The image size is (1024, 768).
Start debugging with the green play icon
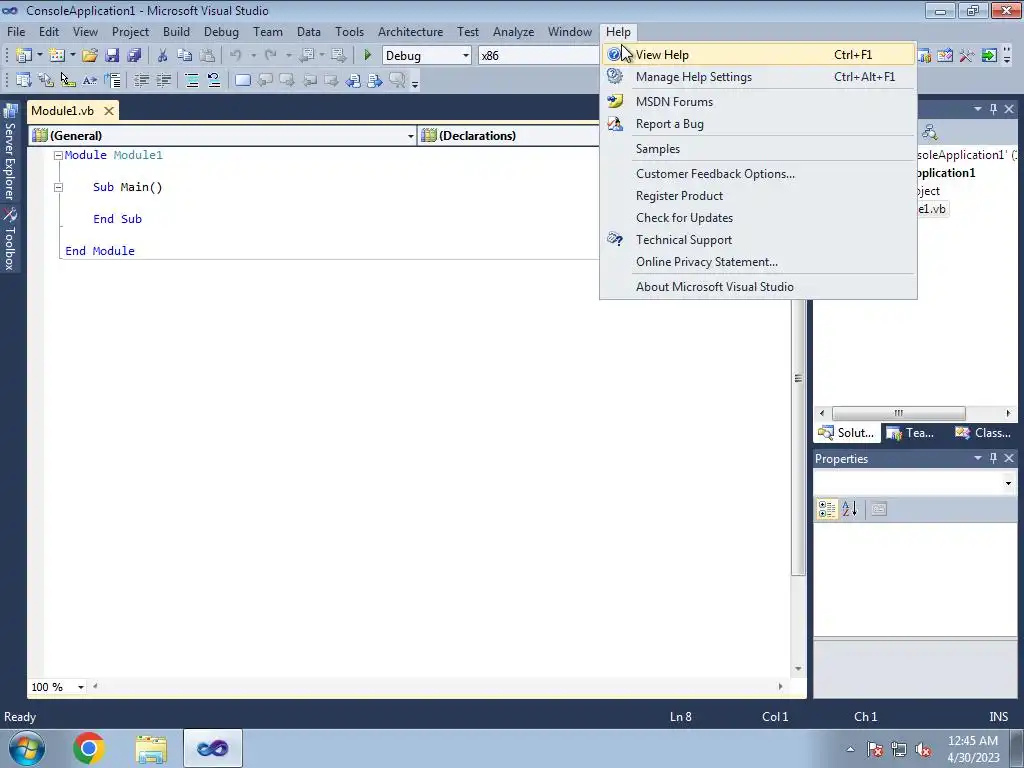click(x=368, y=56)
